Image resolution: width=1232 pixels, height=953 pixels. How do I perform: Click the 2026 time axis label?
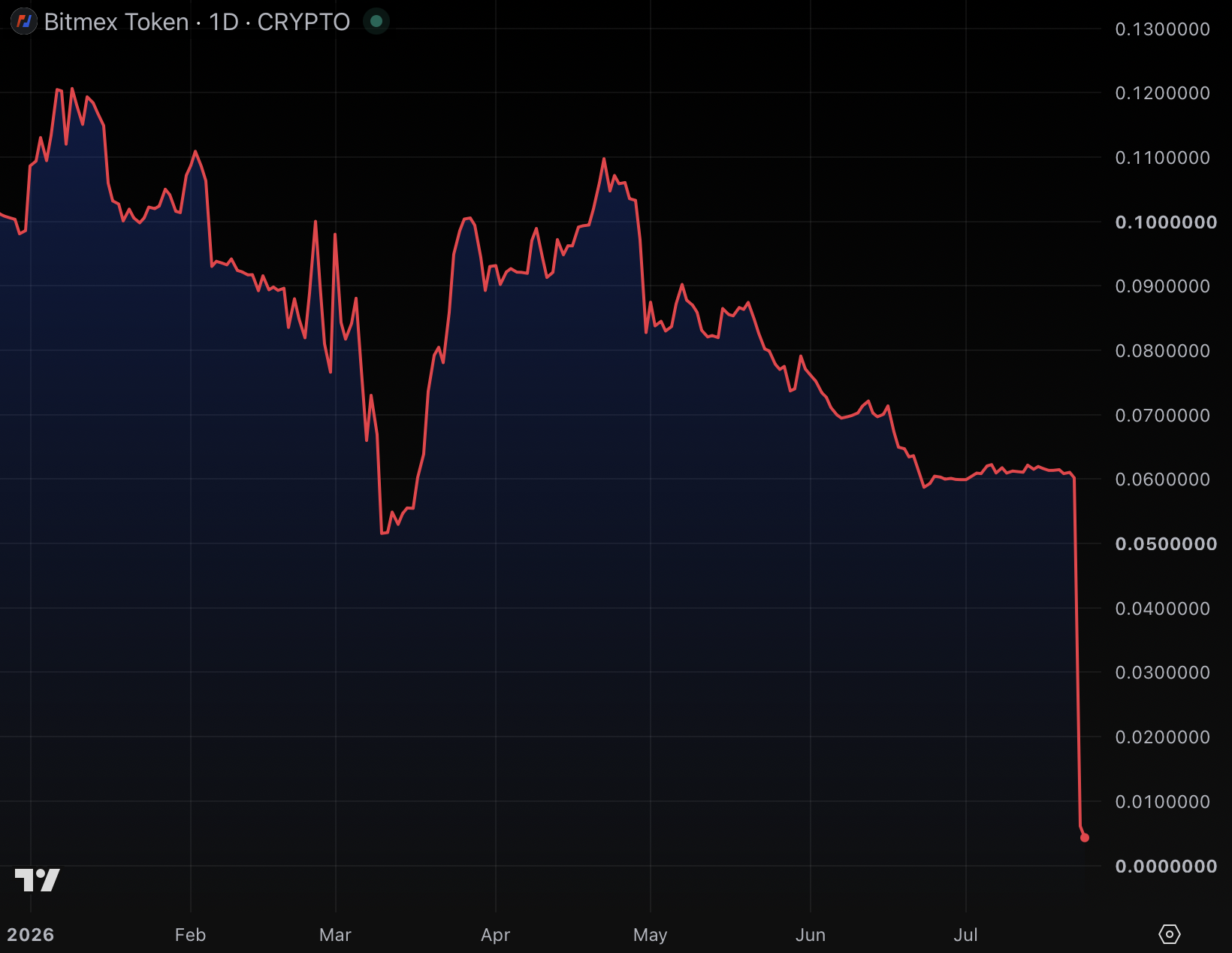point(31,935)
